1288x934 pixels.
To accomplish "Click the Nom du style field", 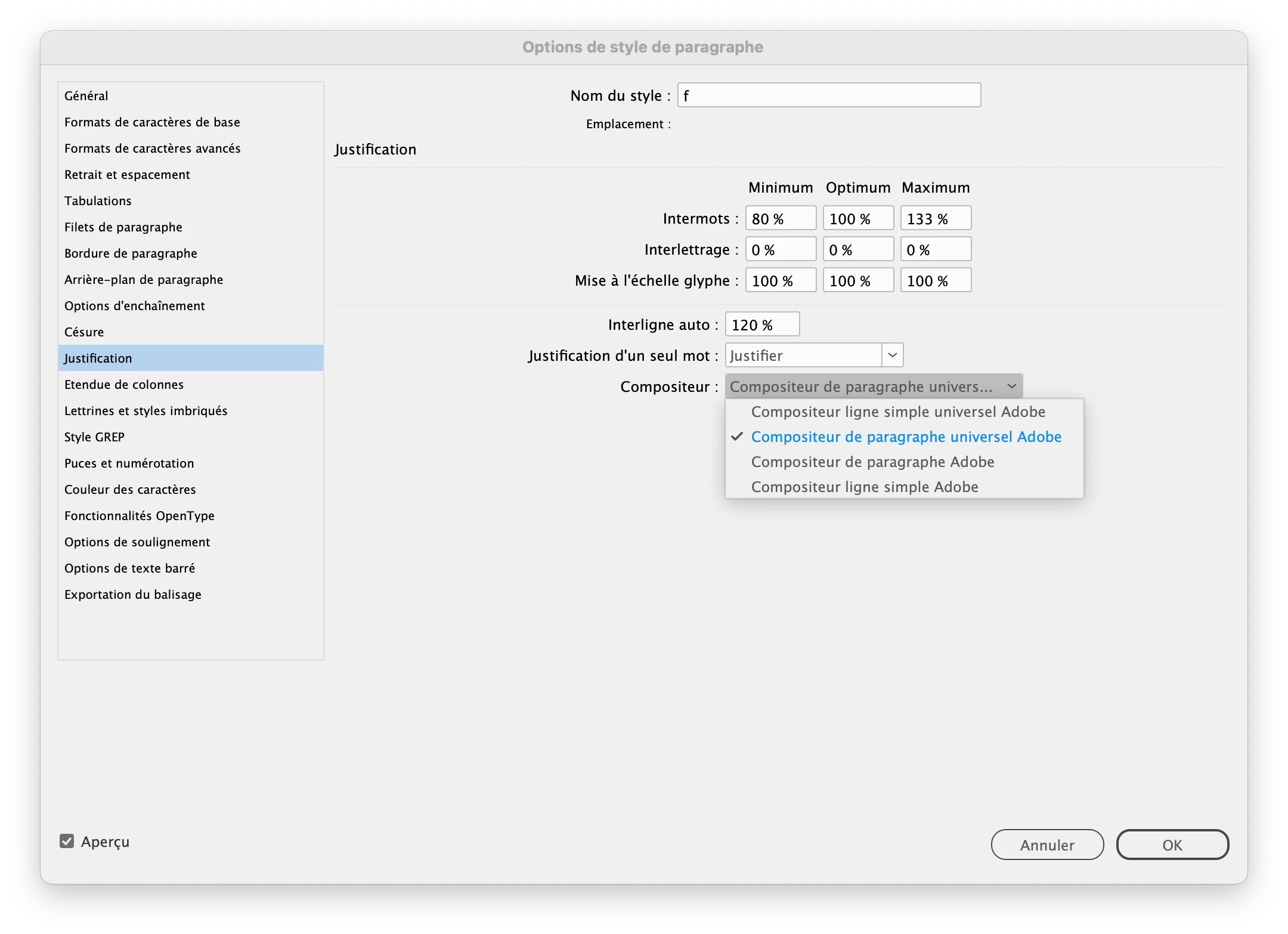I will coord(829,95).
